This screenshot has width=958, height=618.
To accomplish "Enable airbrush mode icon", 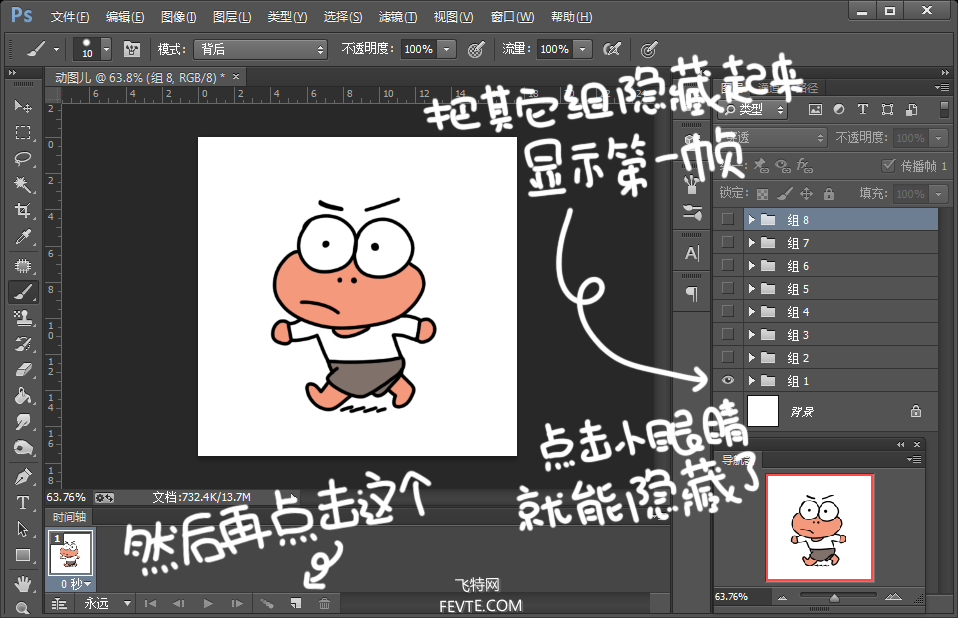I will click(x=612, y=49).
